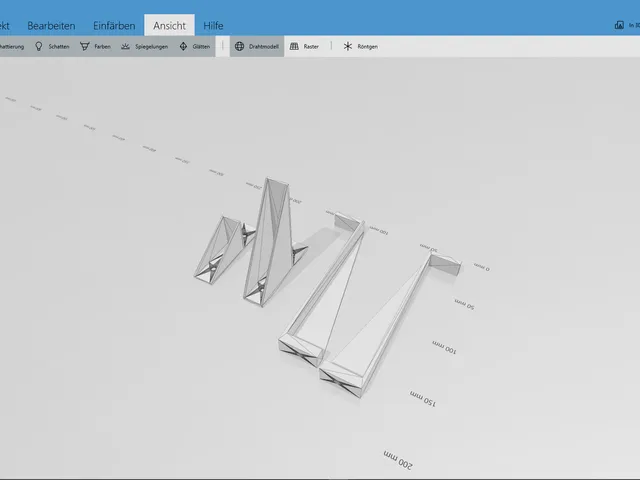The height and width of the screenshot is (480, 640).
Task: Toggle the Glätten smoothing option
Action: (194, 46)
